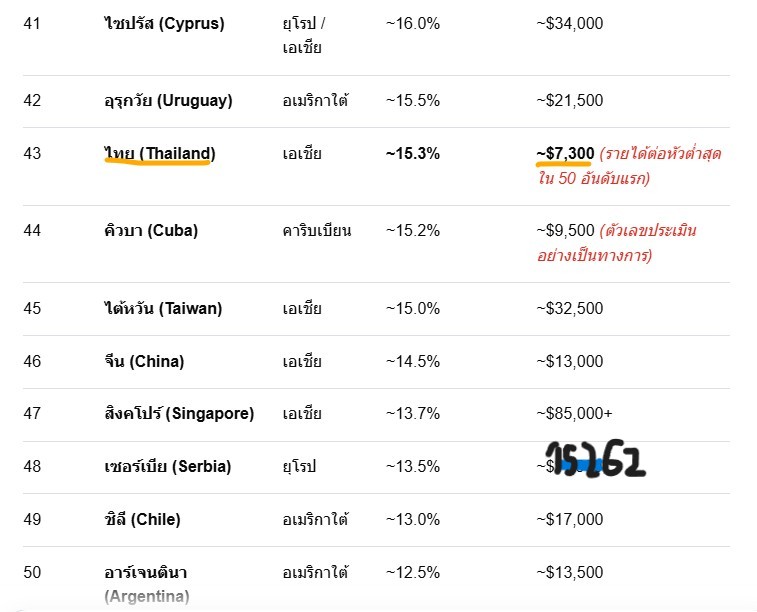Select the Singapore country name
Viewport: 757px width, 612px height.
[179, 413]
